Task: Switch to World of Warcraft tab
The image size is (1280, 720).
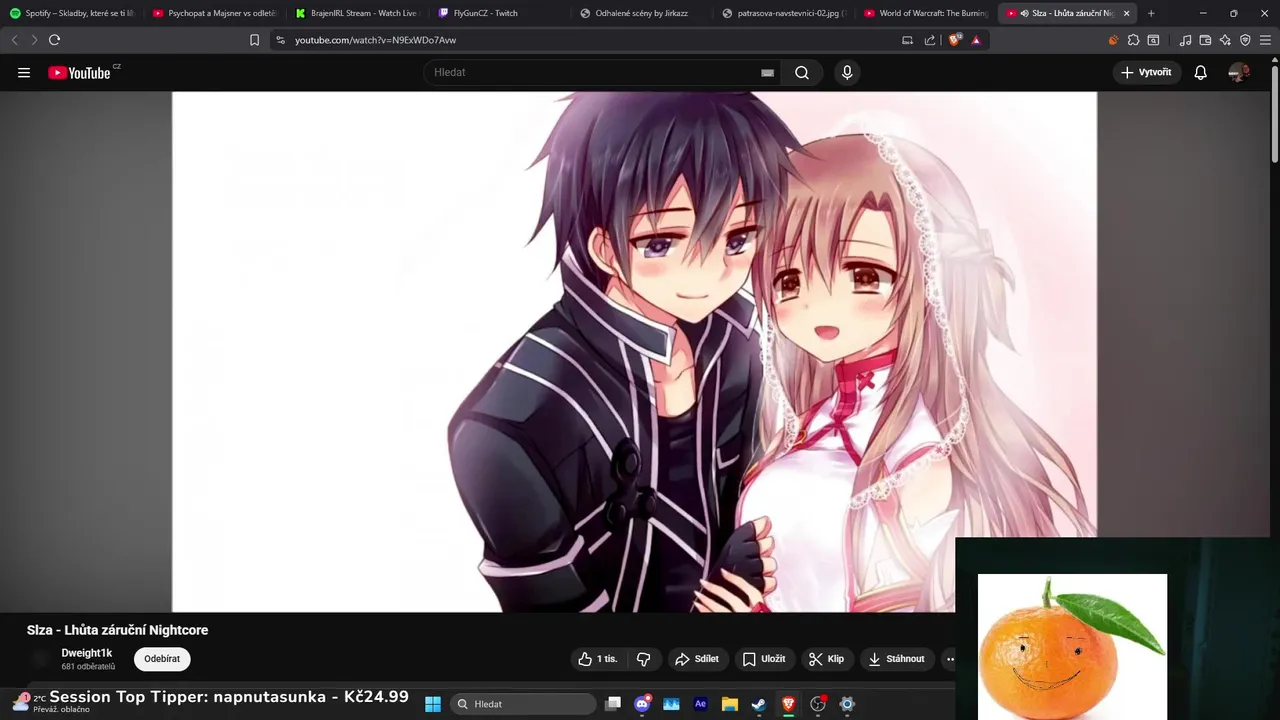Action: (x=928, y=13)
